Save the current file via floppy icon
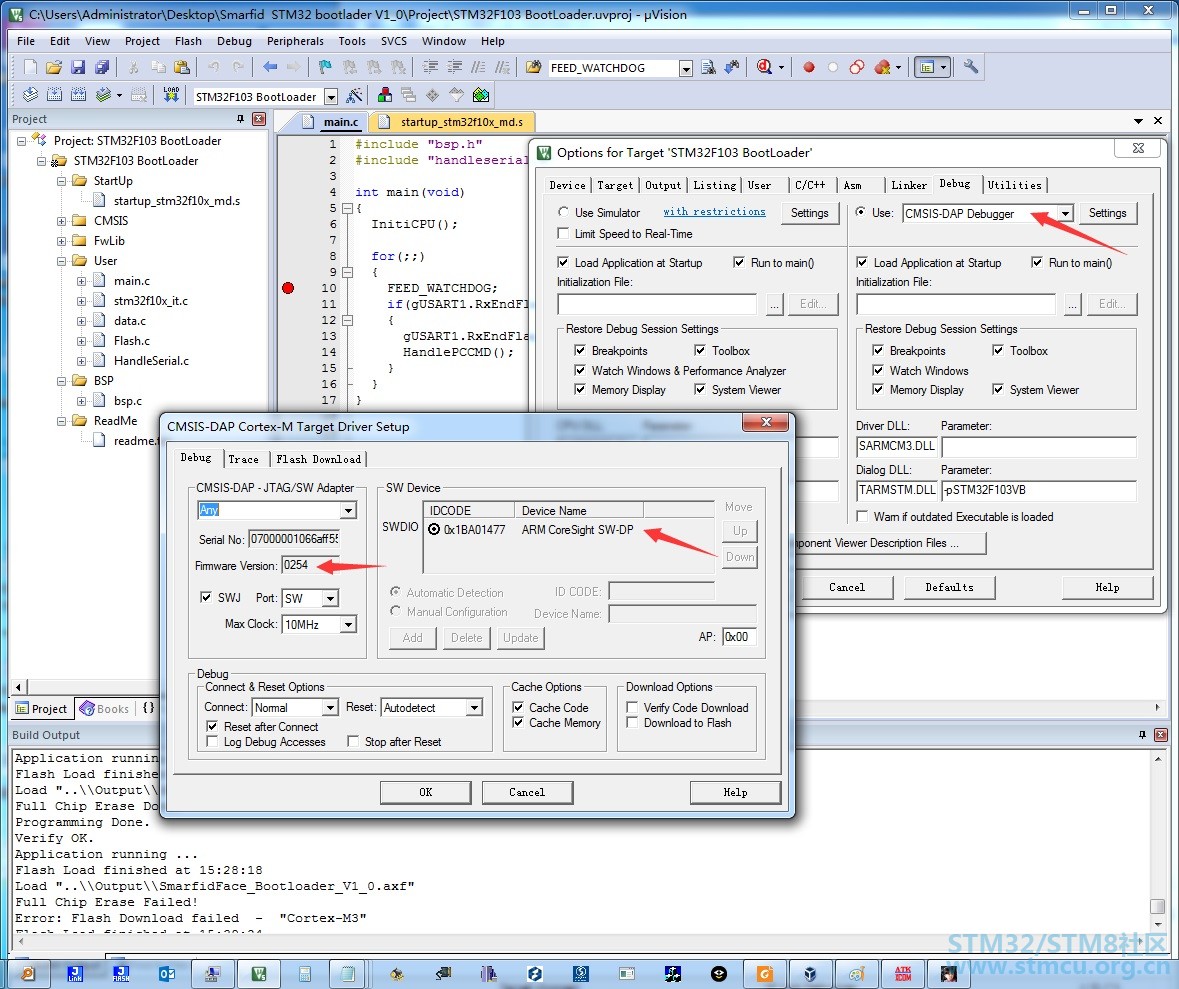Image resolution: width=1179 pixels, height=989 pixels. tap(77, 68)
